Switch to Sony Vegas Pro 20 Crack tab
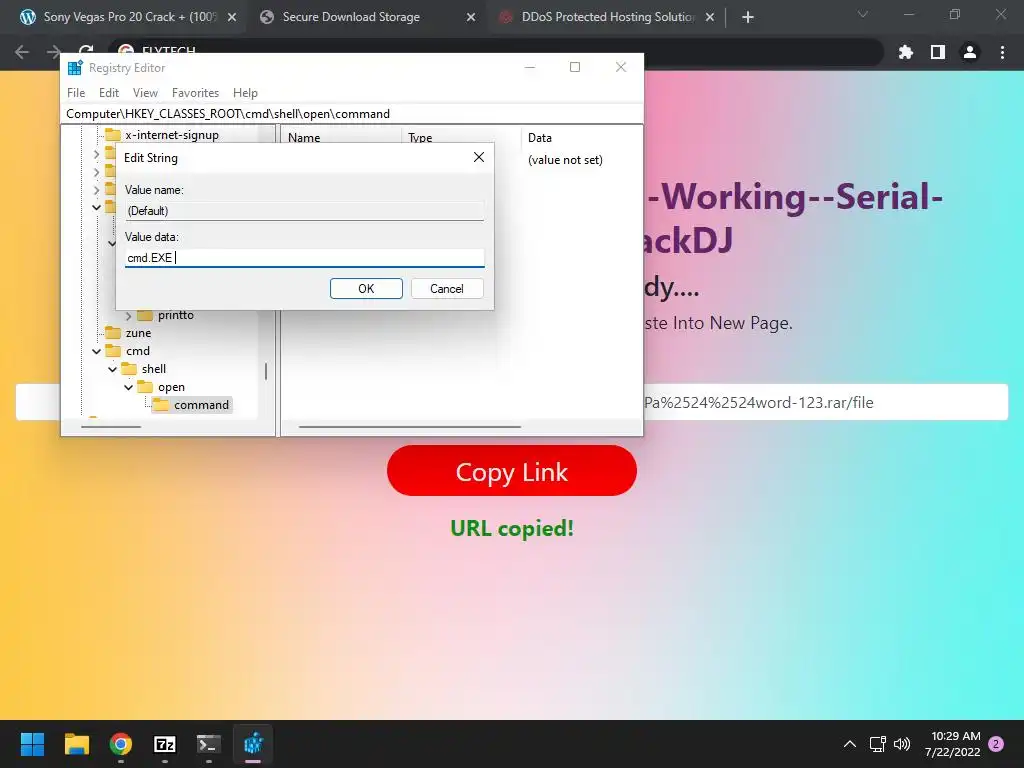The width and height of the screenshot is (1024, 768). [128, 17]
